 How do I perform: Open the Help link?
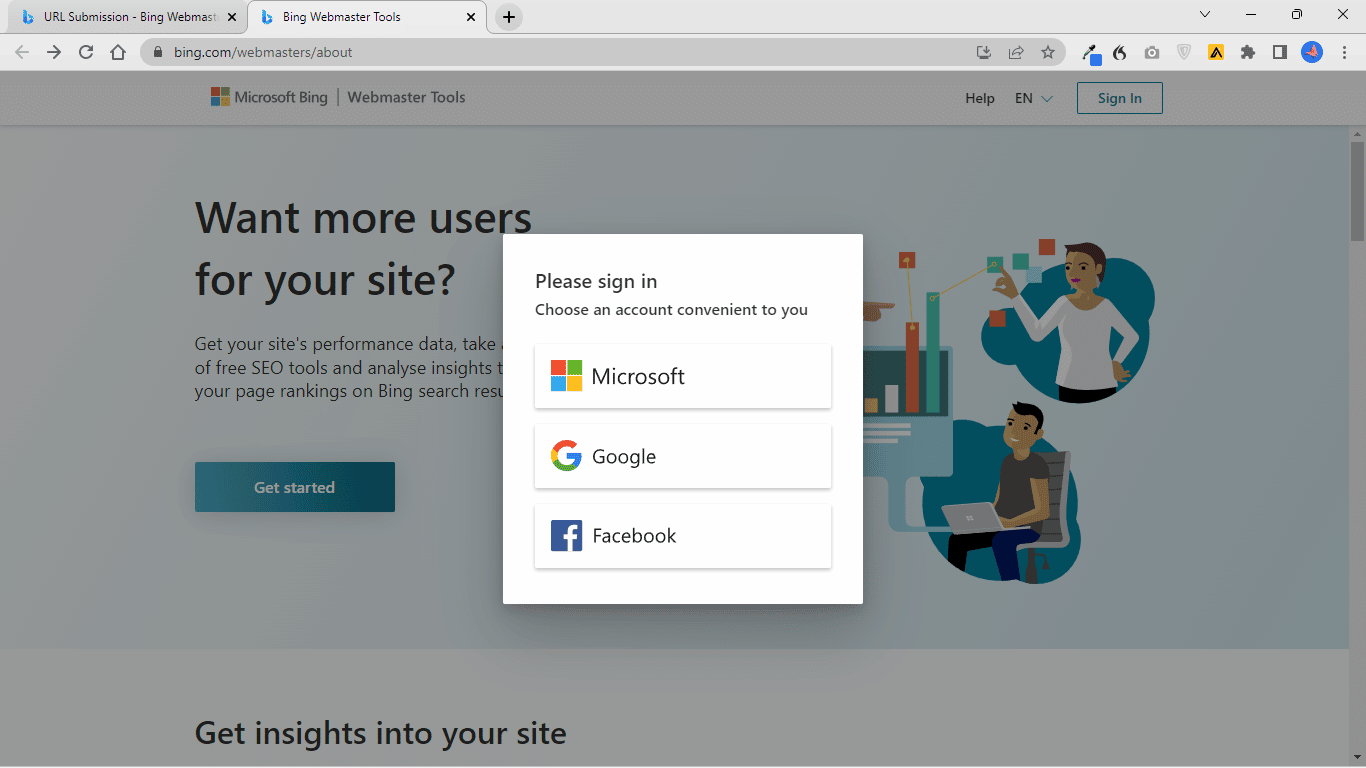point(980,98)
